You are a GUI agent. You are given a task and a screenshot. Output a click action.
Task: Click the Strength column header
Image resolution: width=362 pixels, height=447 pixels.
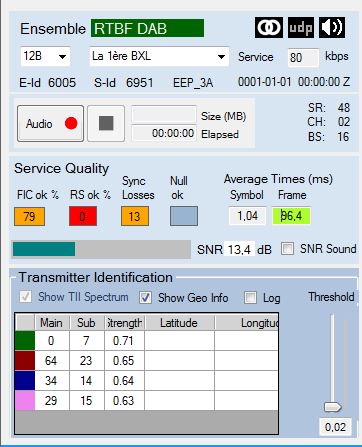coord(125,323)
